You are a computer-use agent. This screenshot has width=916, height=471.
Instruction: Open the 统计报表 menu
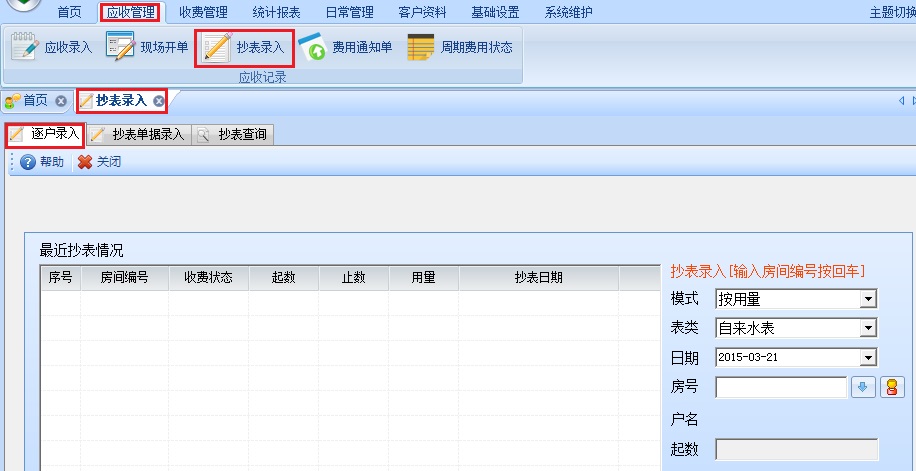coord(276,12)
